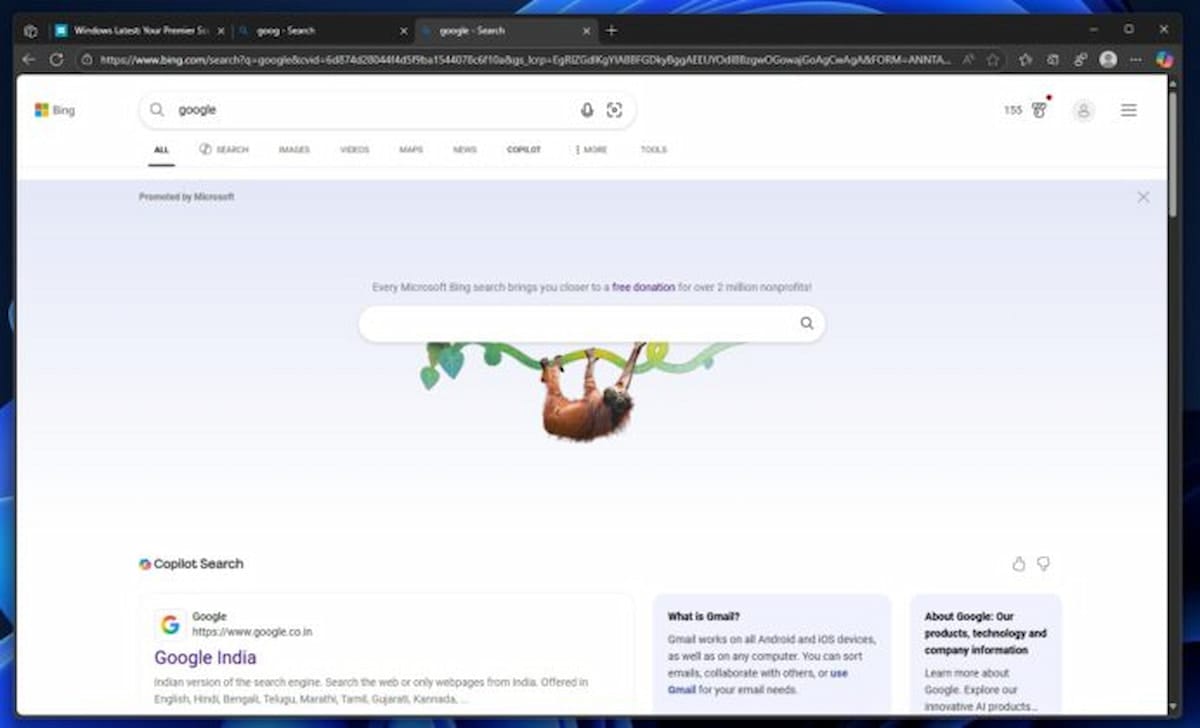Give thumbs up on Copilot Search results
This screenshot has height=728, width=1200.
tap(1018, 564)
